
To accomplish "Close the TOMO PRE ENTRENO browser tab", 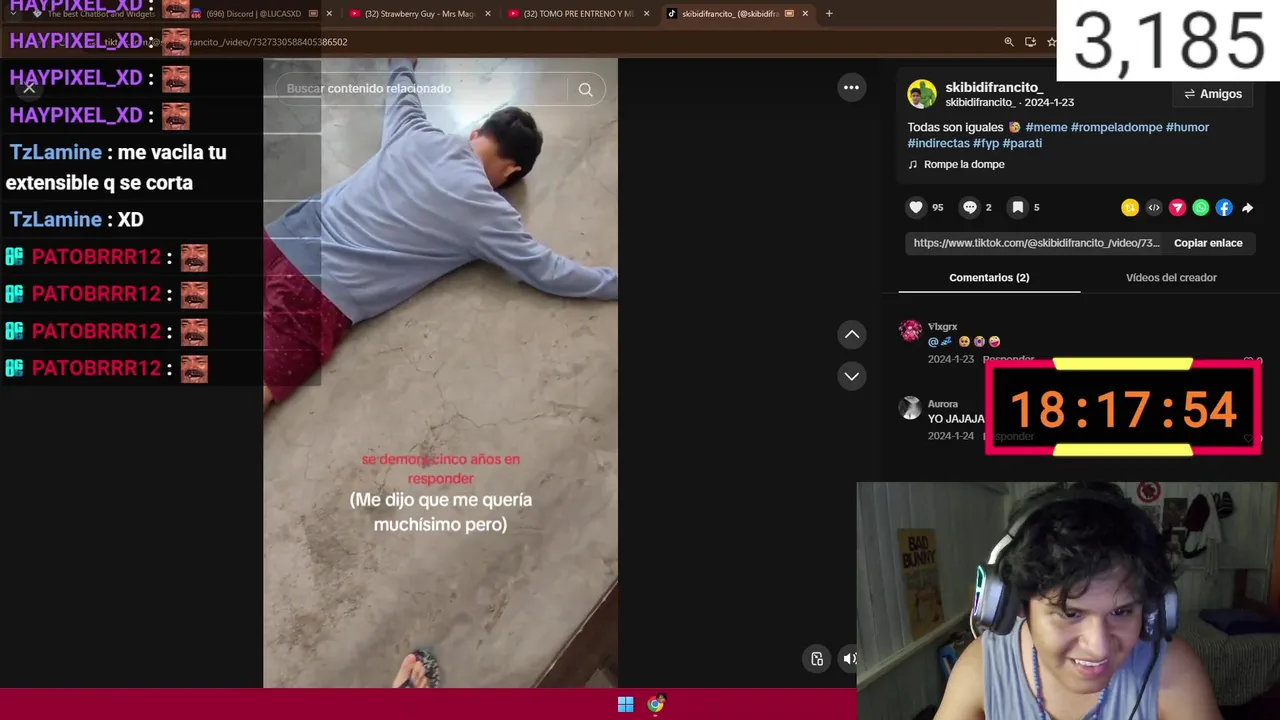I will click(646, 14).
